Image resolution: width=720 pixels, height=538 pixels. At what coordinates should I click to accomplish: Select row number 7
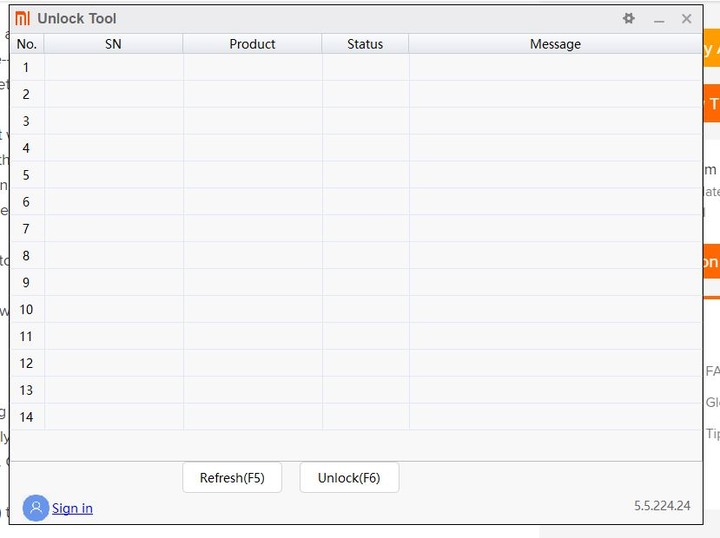tap(356, 229)
